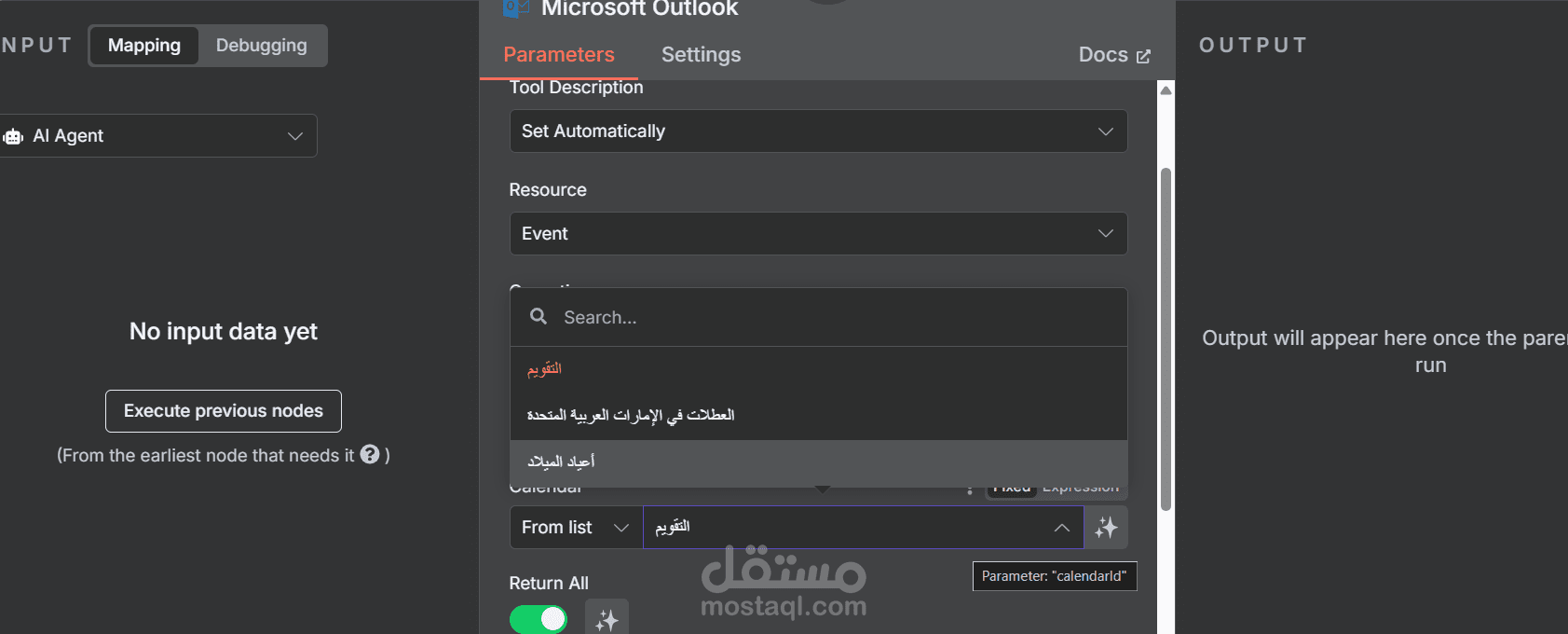Click the Search calendars input field
The height and width of the screenshot is (634, 1568).
click(x=818, y=318)
